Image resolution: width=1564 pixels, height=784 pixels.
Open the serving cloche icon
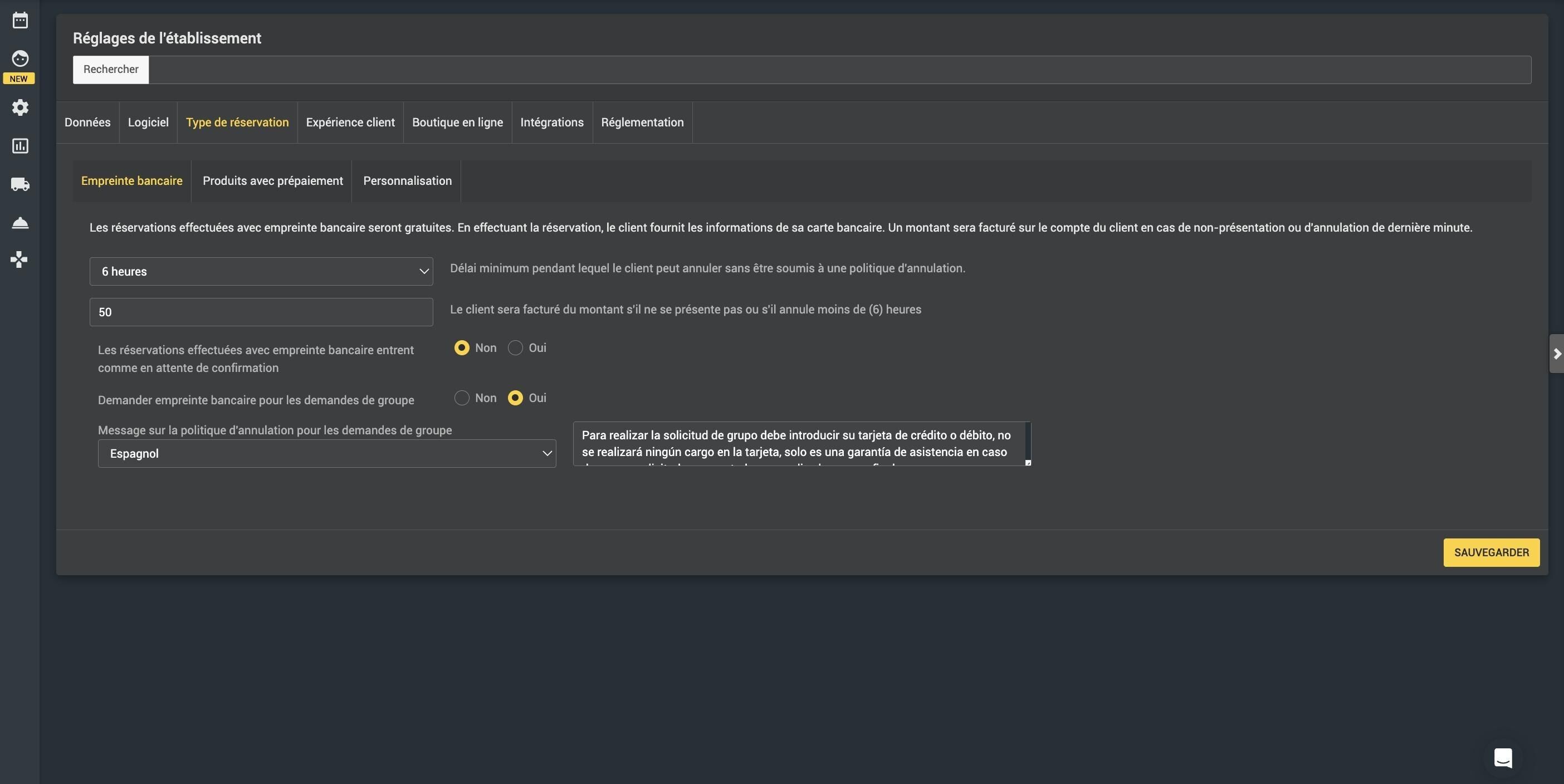(20, 223)
